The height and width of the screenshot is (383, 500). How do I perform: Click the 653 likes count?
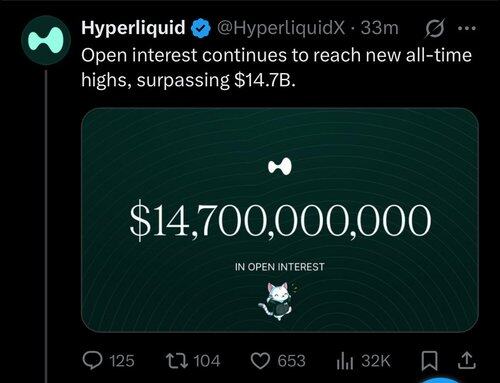tap(291, 361)
